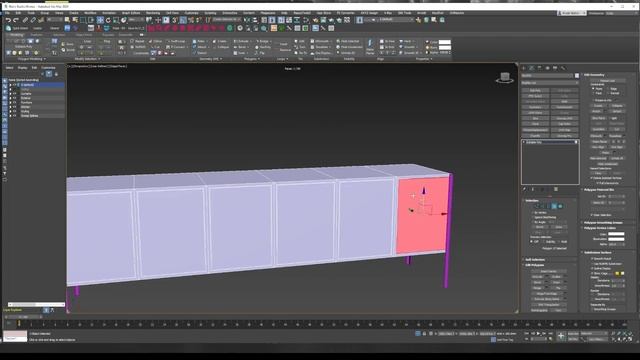This screenshot has height=360, width=640.
Task: Switch to the Freeform ribbon tab
Action: pos(37,35)
